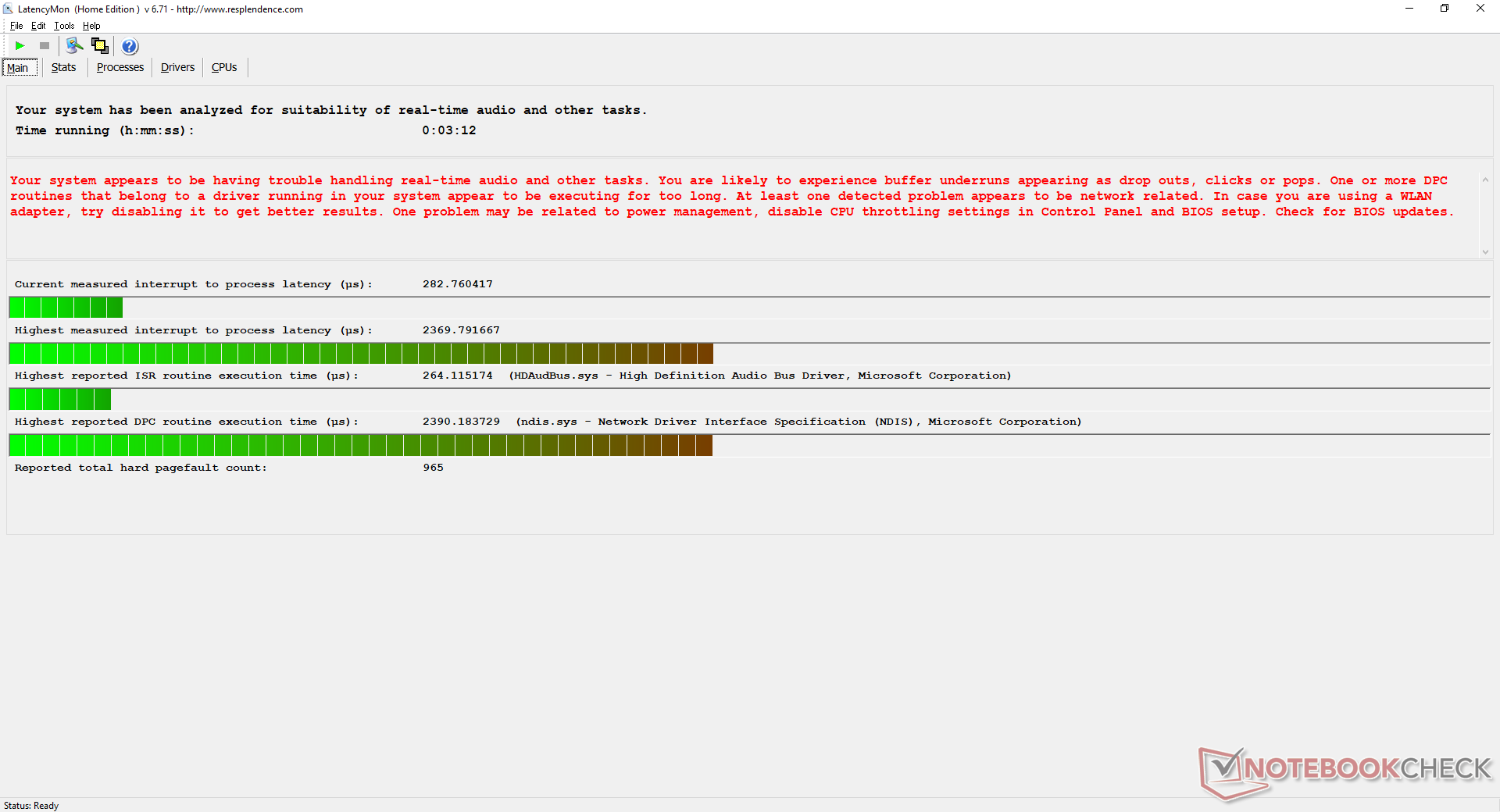This screenshot has height=812, width=1500.
Task: Open the Edit menu
Action: (38, 26)
